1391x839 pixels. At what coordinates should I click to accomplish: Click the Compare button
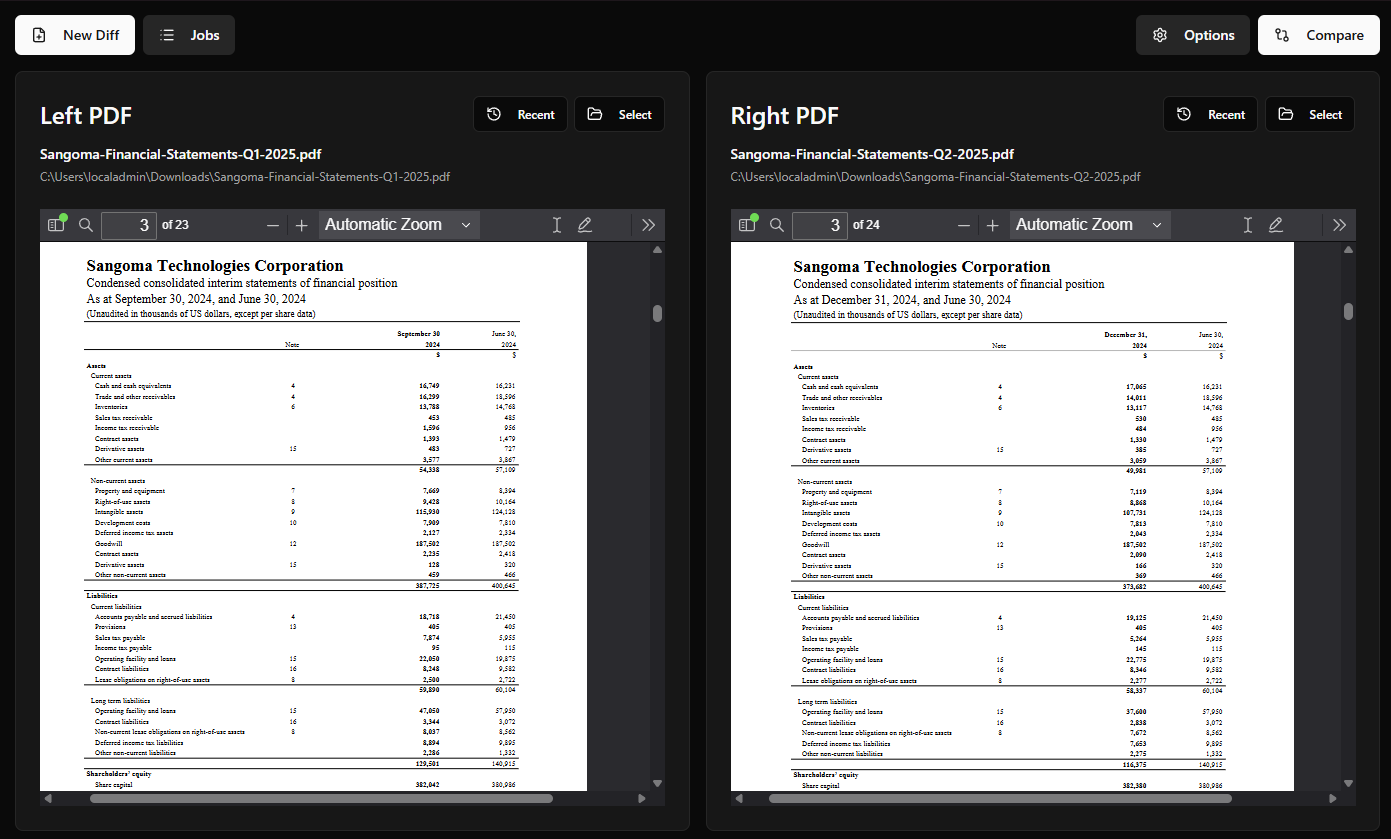tap(1319, 35)
